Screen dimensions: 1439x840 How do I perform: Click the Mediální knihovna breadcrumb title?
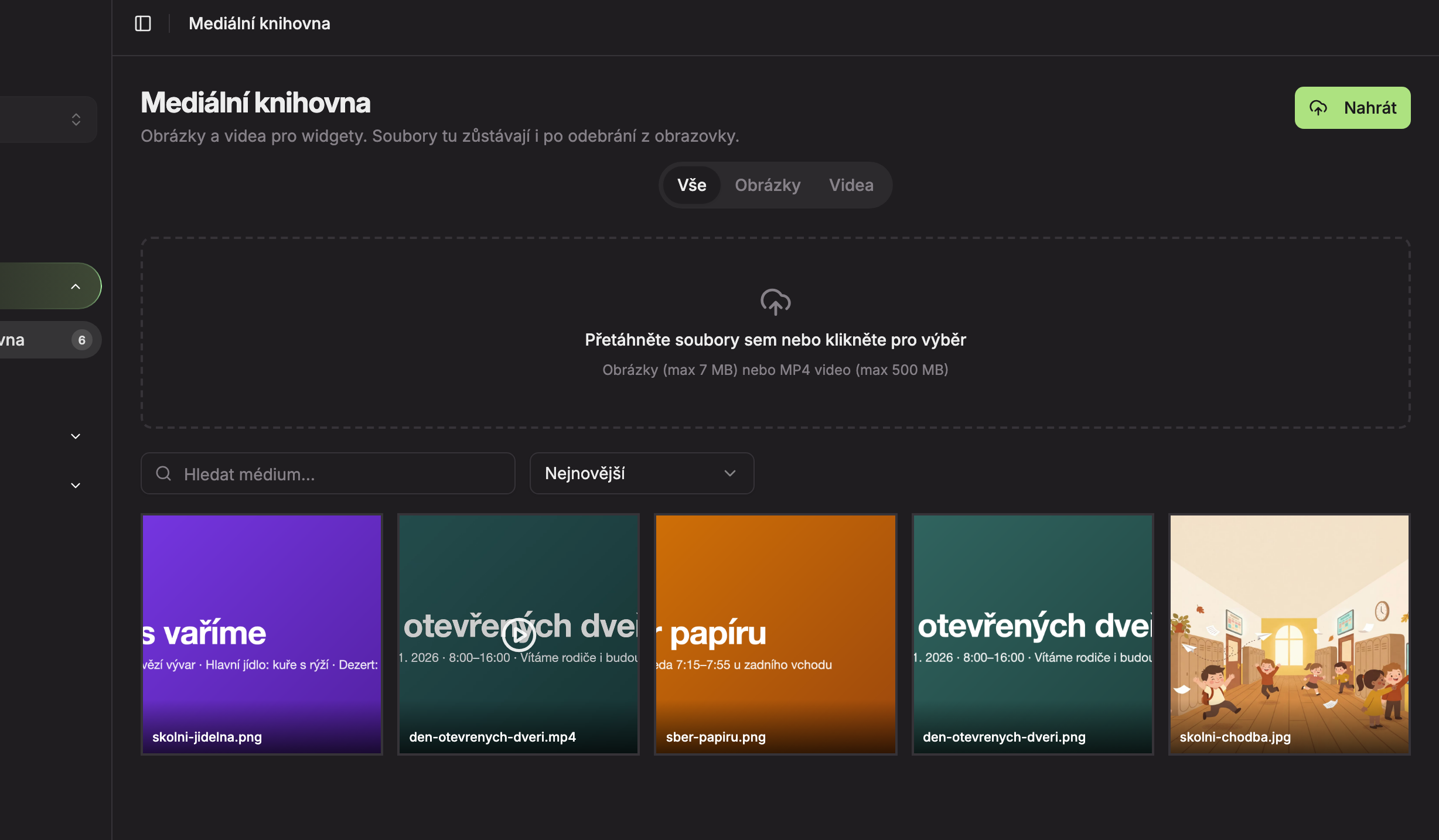pos(260,23)
